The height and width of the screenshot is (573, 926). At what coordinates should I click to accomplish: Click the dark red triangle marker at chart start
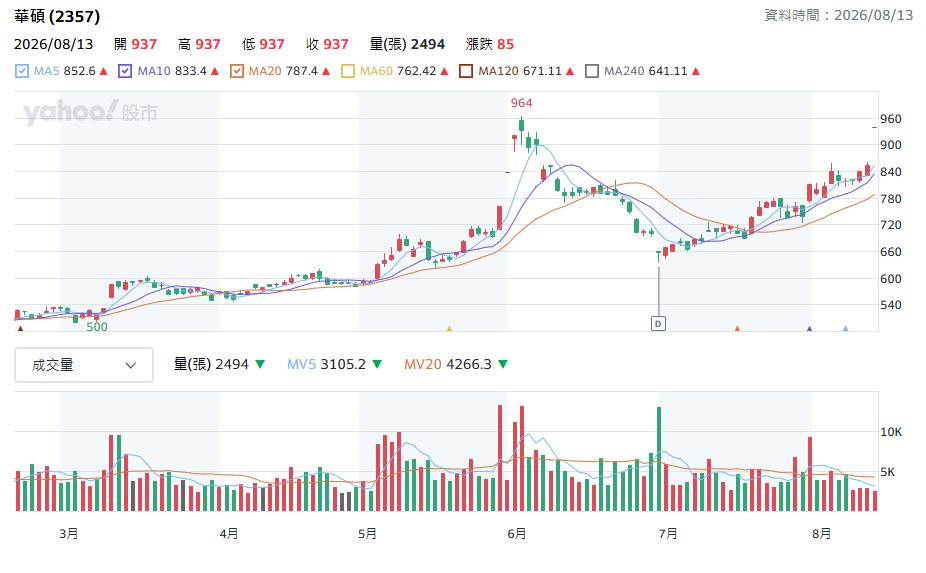point(21,328)
